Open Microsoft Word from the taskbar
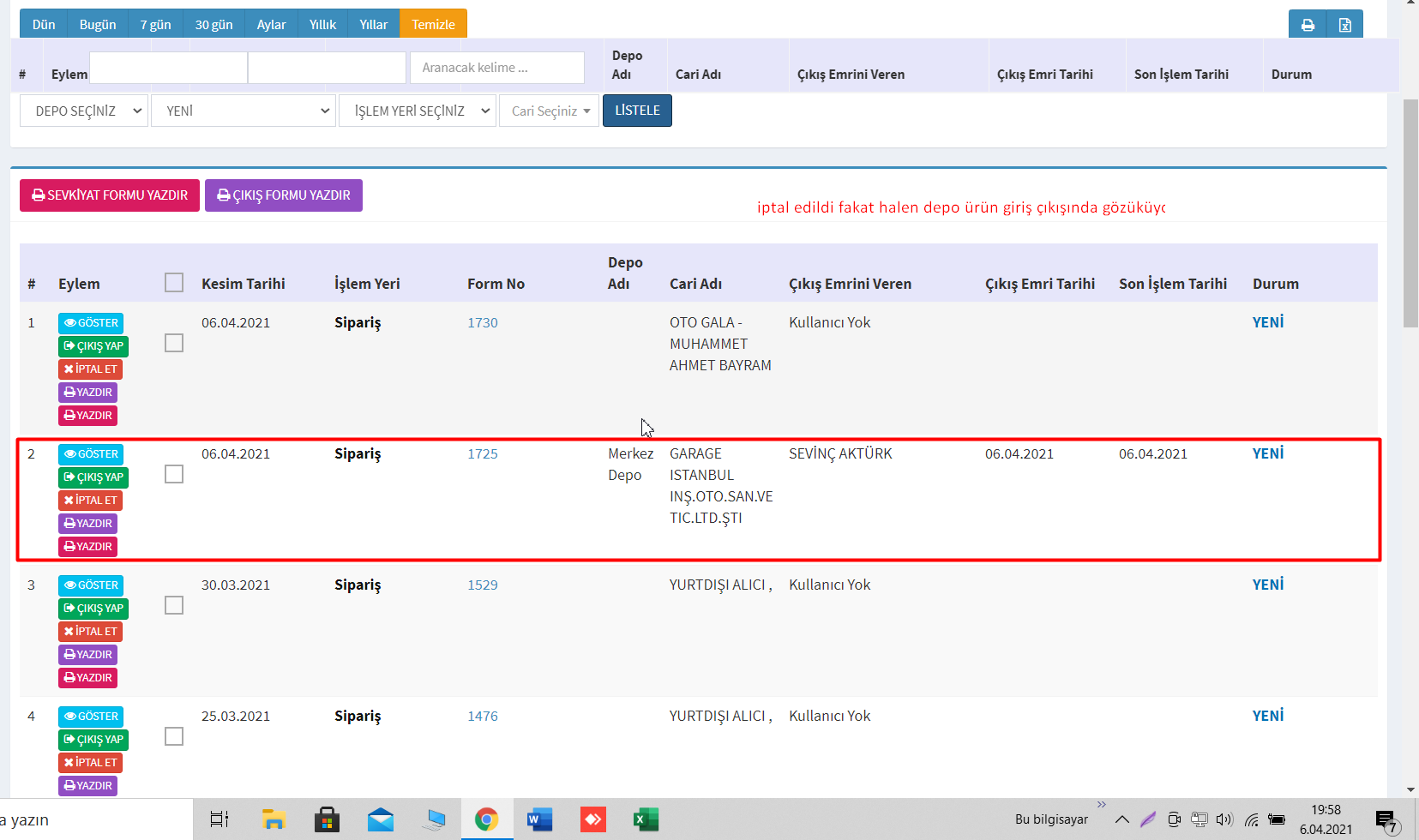This screenshot has height=840, width=1419. (x=539, y=819)
